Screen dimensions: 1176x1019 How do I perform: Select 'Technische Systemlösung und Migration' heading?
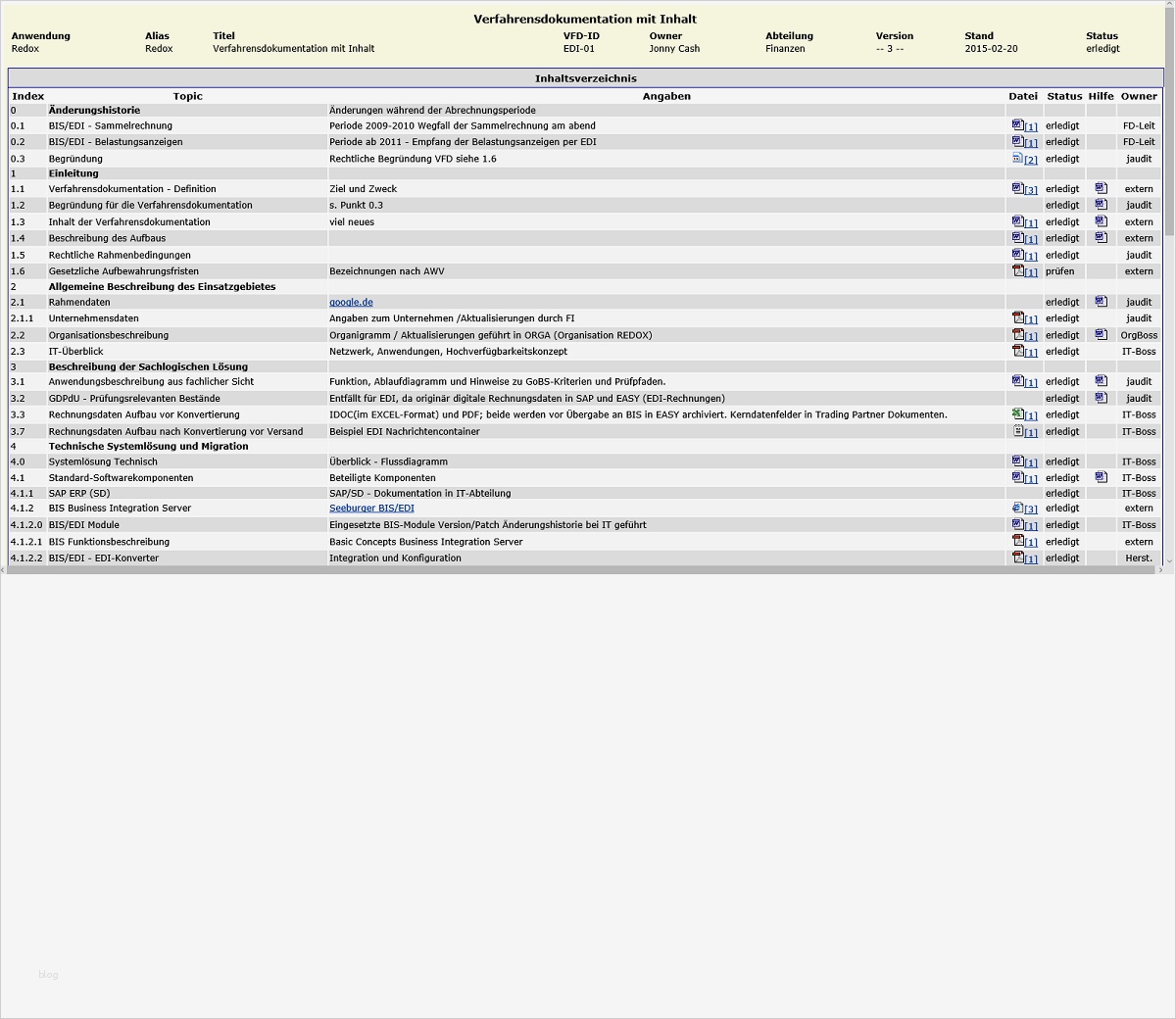point(148,446)
